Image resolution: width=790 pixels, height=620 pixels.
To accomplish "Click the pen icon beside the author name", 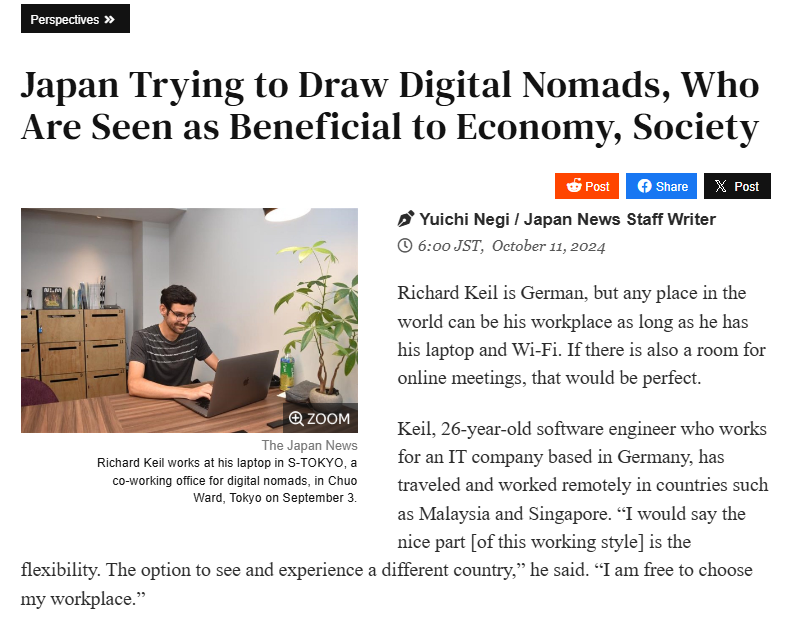I will pos(405,219).
